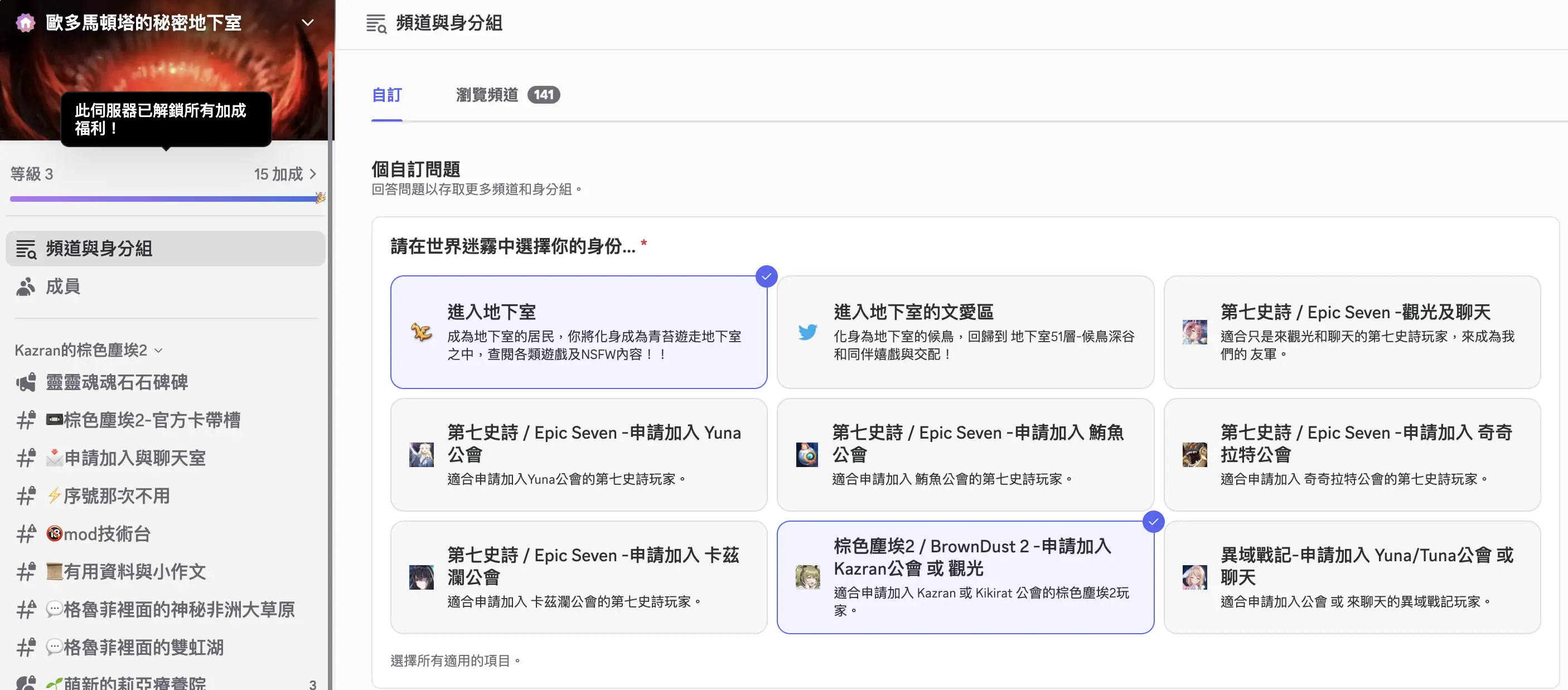The width and height of the screenshot is (1568, 690).
Task: Click hash icon of 序號那次不用 channel
Action: (26, 496)
